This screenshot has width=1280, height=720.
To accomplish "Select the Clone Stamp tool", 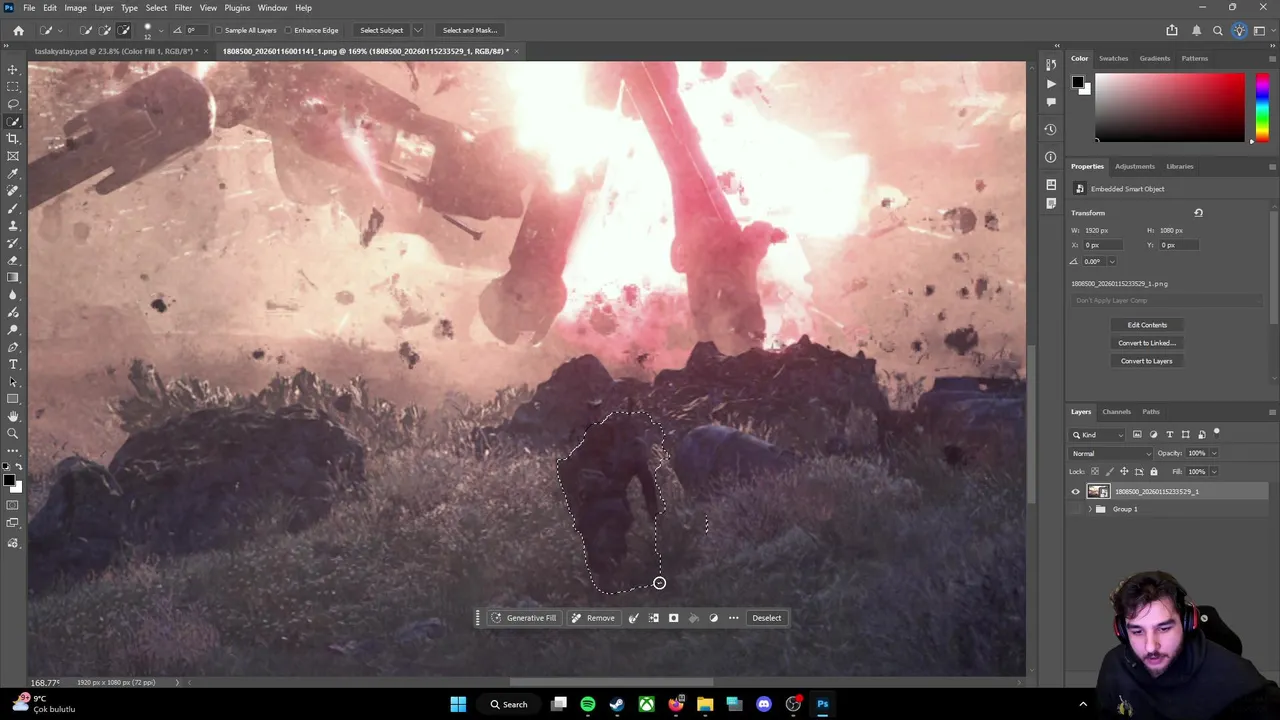I will pyautogui.click(x=13, y=225).
